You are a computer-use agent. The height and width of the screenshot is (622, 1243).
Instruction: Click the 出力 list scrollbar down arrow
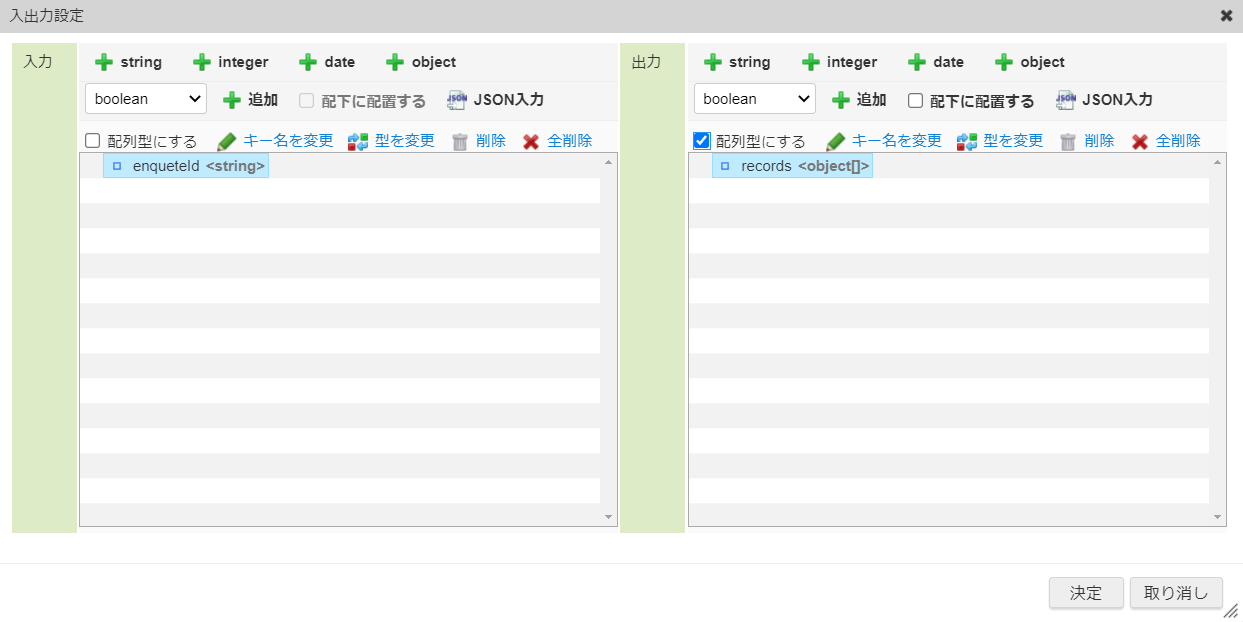(1218, 517)
